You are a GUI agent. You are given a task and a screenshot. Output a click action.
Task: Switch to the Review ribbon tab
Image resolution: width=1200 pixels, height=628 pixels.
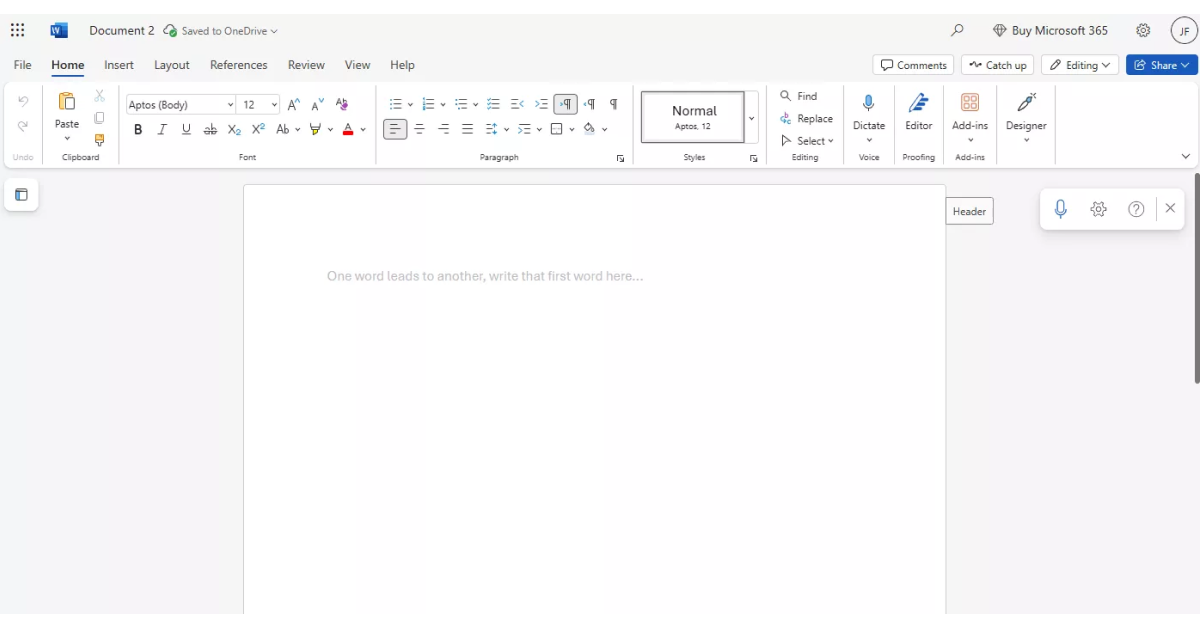click(306, 64)
